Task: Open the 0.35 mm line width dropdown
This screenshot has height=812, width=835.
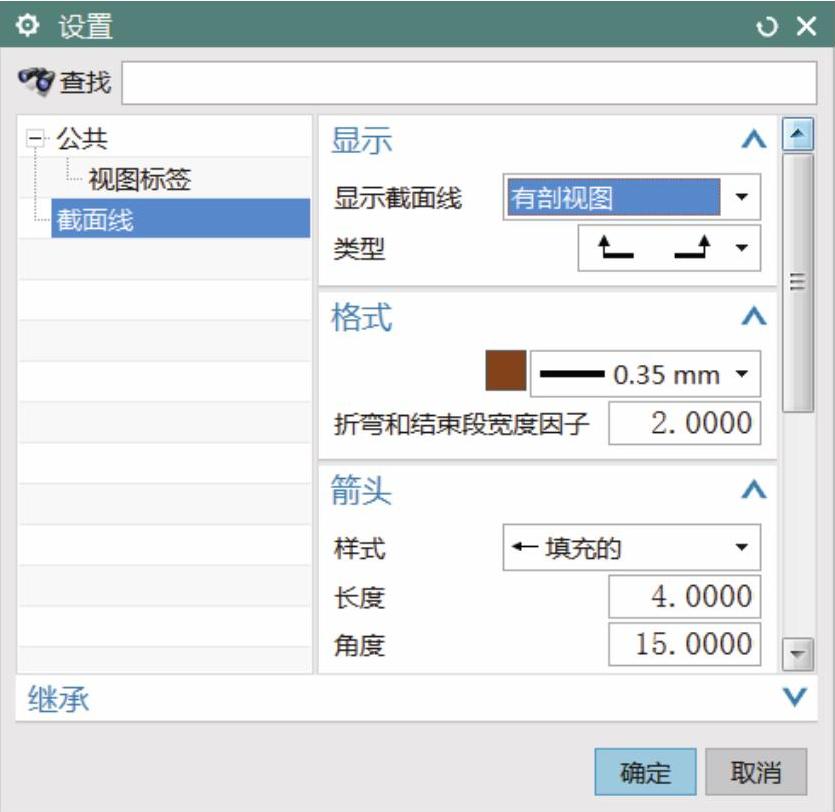Action: click(x=645, y=374)
